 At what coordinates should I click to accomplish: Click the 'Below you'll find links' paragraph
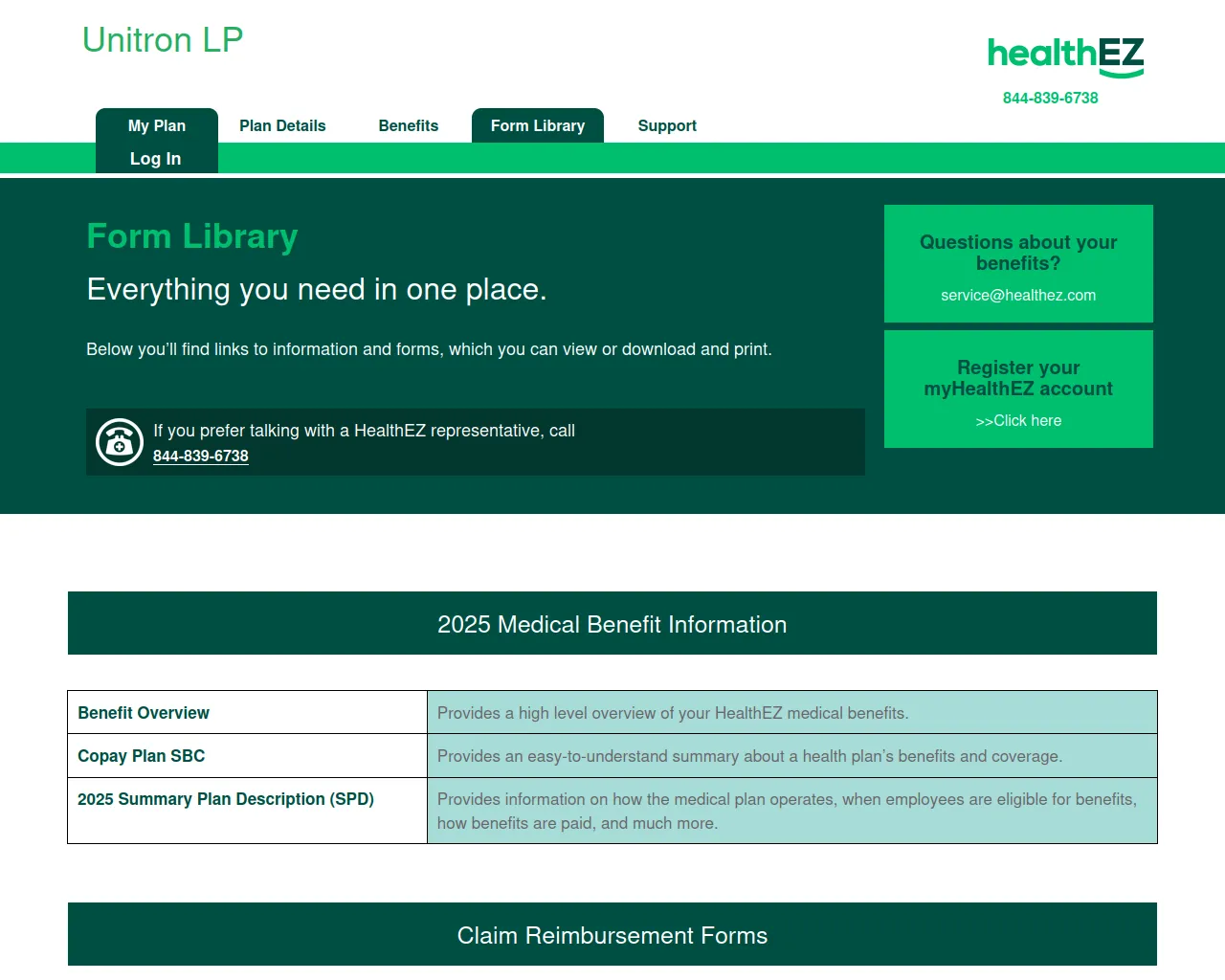[429, 349]
